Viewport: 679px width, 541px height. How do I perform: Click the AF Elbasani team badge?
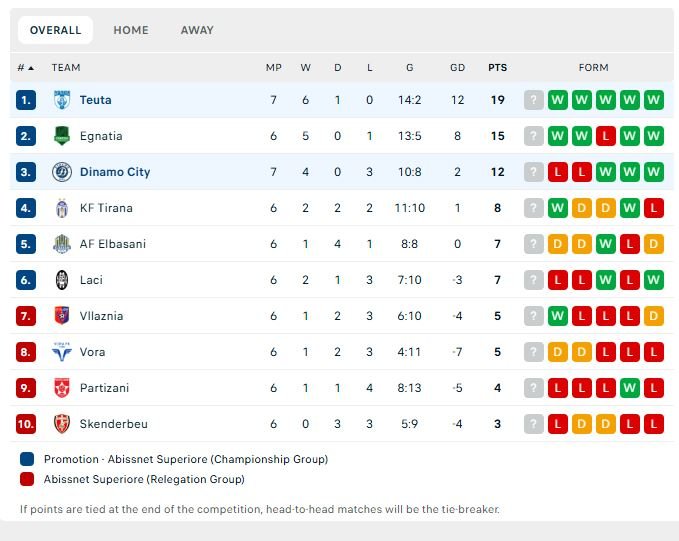click(x=61, y=244)
